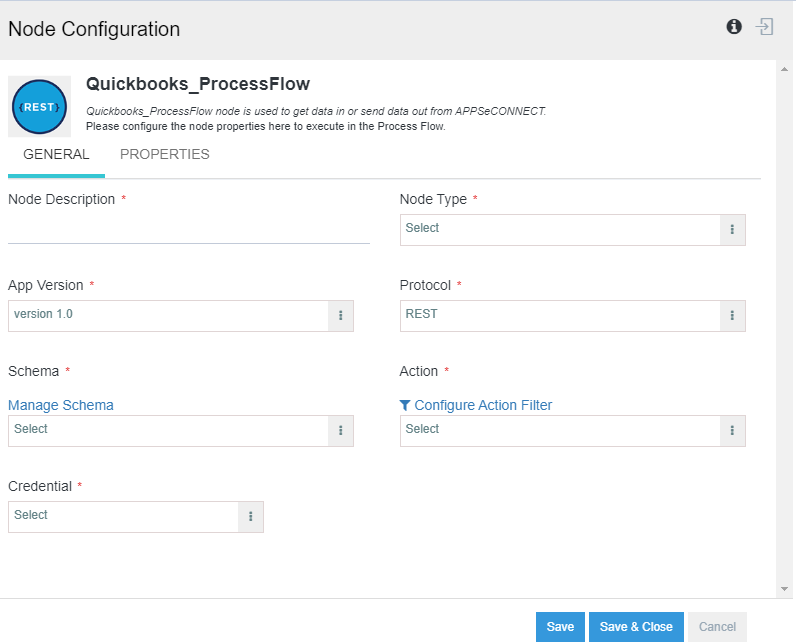796x642 pixels.
Task: Switch to the GENERAL tab
Action: [x=56, y=154]
